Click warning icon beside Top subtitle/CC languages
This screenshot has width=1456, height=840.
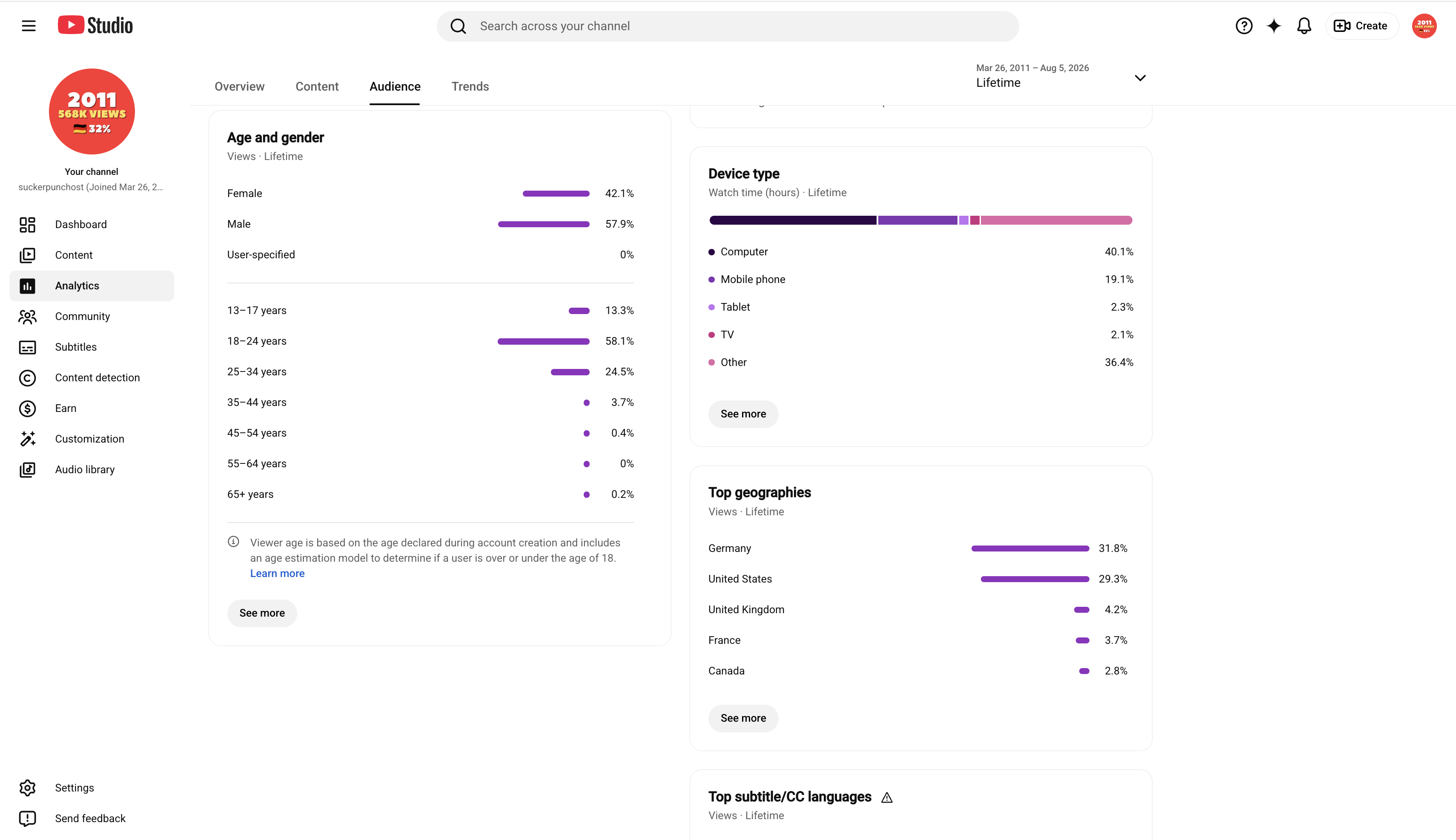pyautogui.click(x=887, y=798)
